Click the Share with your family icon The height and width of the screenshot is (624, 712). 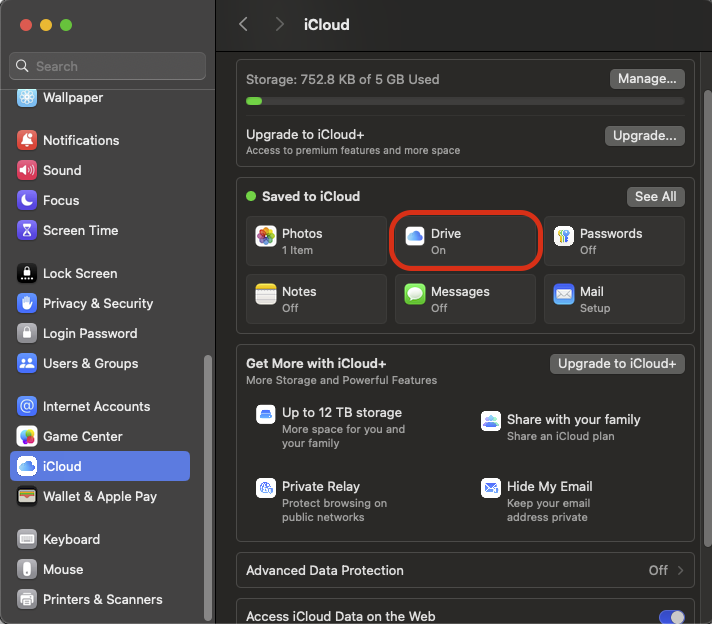(491, 421)
